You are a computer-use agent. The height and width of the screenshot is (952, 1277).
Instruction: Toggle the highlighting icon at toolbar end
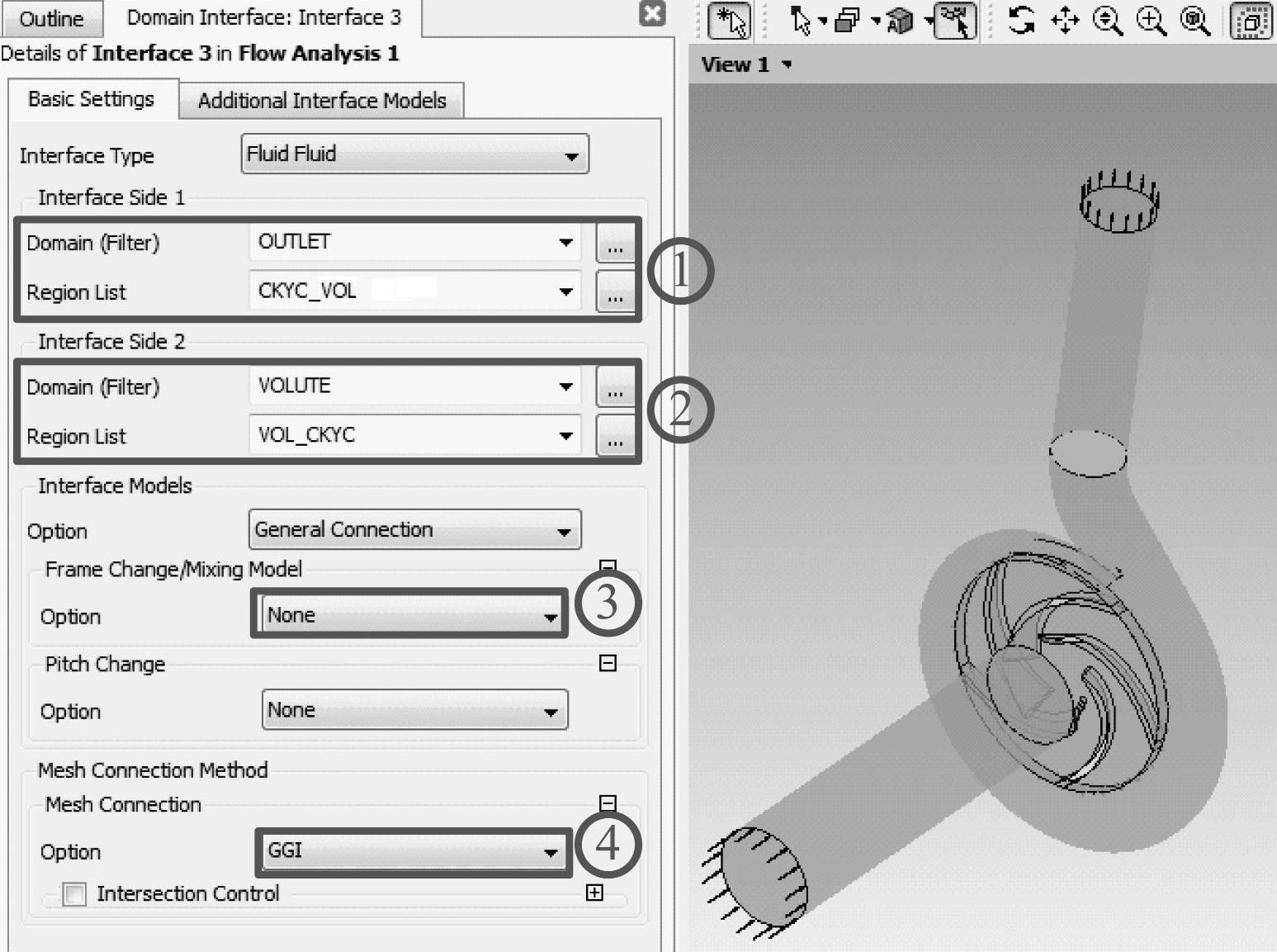click(x=1251, y=21)
